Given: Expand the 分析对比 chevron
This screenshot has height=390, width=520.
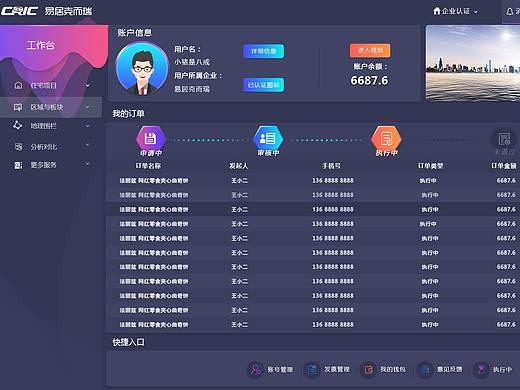Looking at the screenshot, I should (x=87, y=145).
